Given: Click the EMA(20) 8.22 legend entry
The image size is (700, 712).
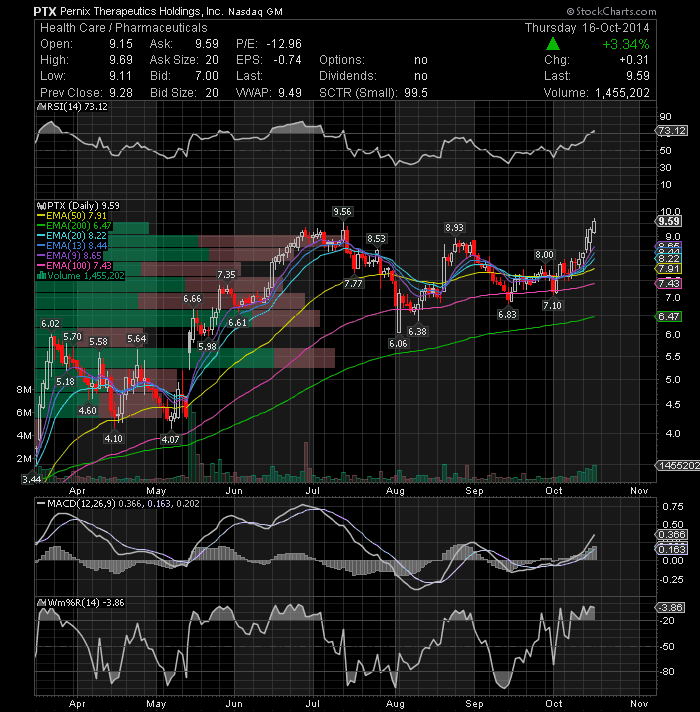Looking at the screenshot, I should click(x=76, y=236).
